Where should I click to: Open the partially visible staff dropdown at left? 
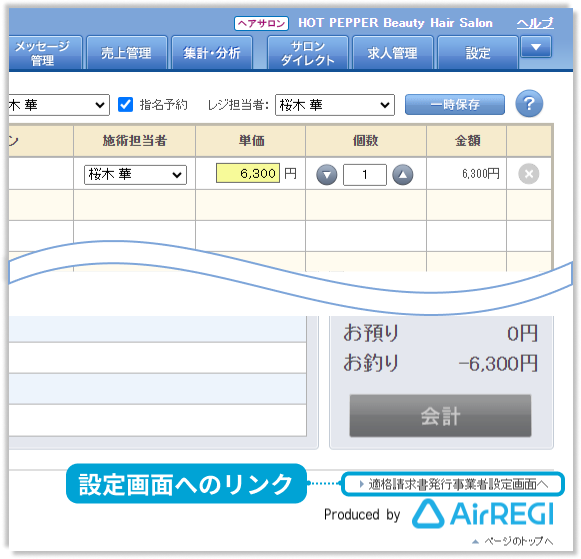click(x=59, y=105)
